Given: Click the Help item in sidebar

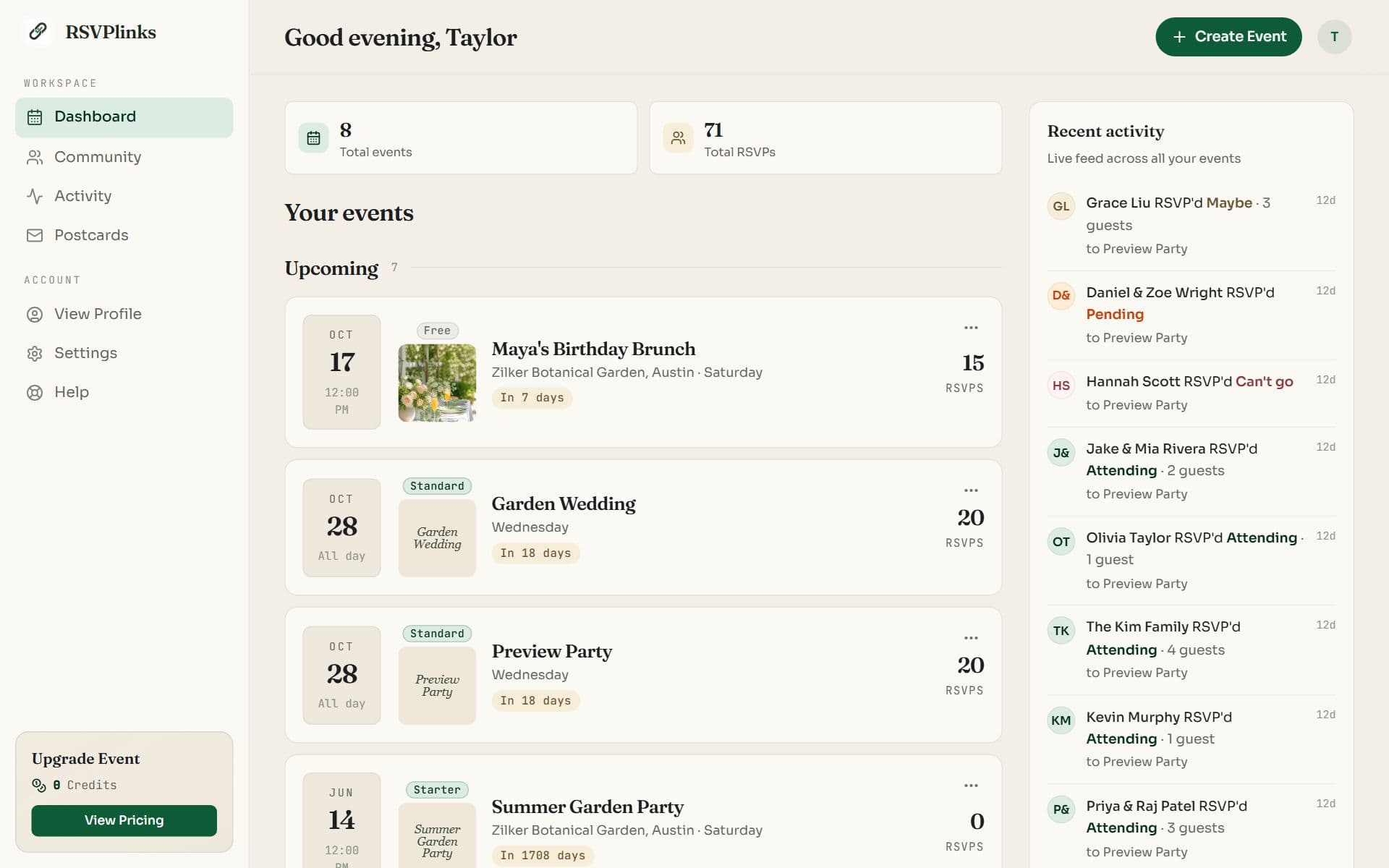Looking at the screenshot, I should pyautogui.click(x=124, y=392).
